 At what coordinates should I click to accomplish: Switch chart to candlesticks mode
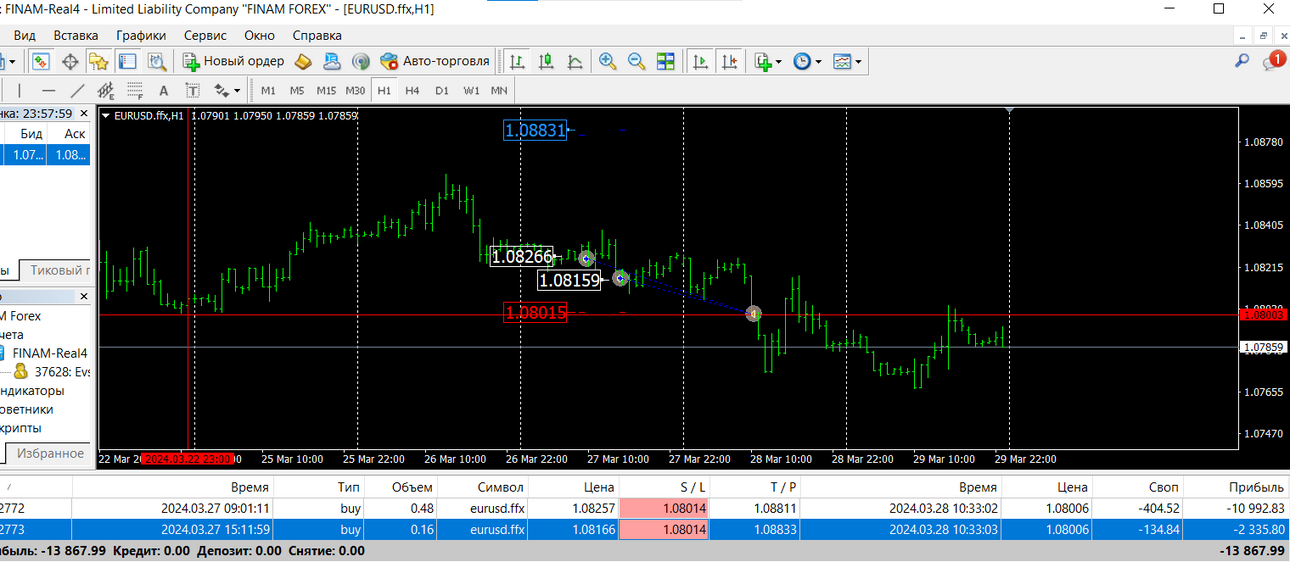tap(546, 61)
